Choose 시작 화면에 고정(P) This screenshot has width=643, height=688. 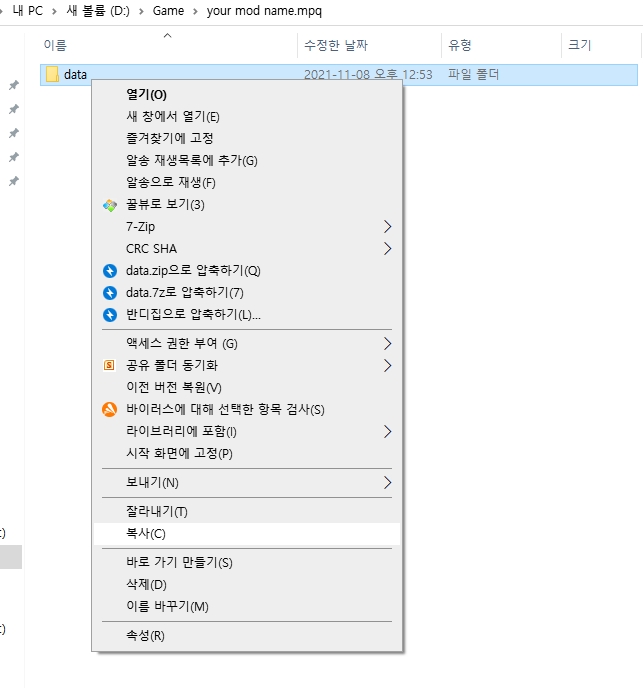point(247,453)
